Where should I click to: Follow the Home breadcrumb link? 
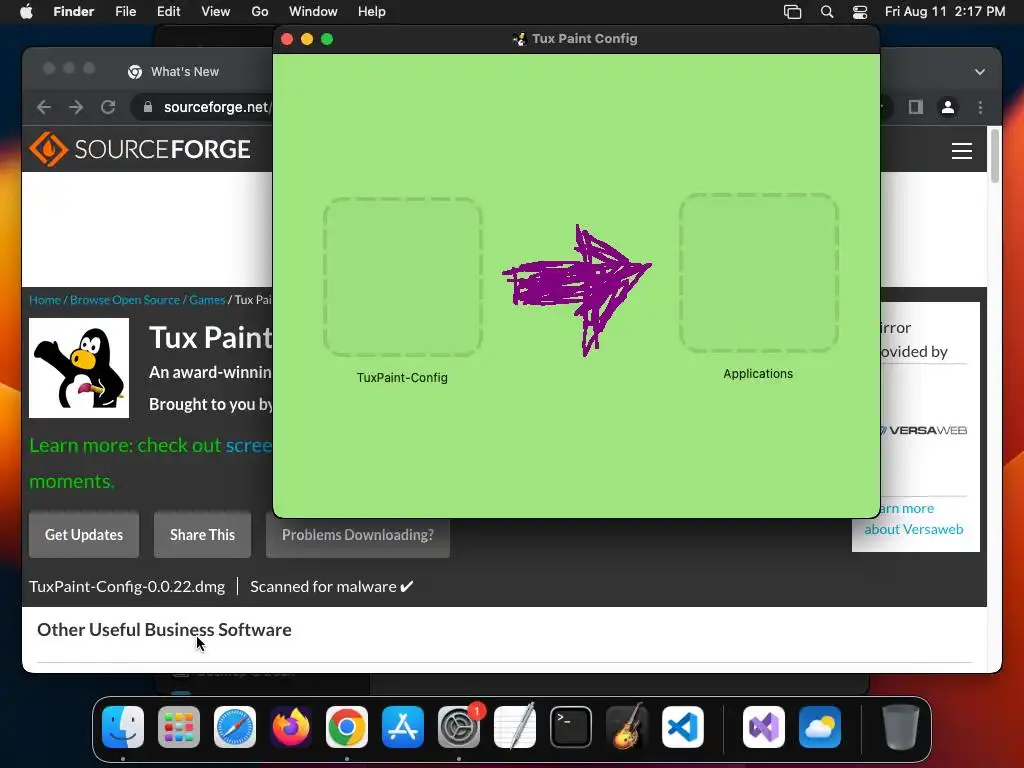pos(44,300)
